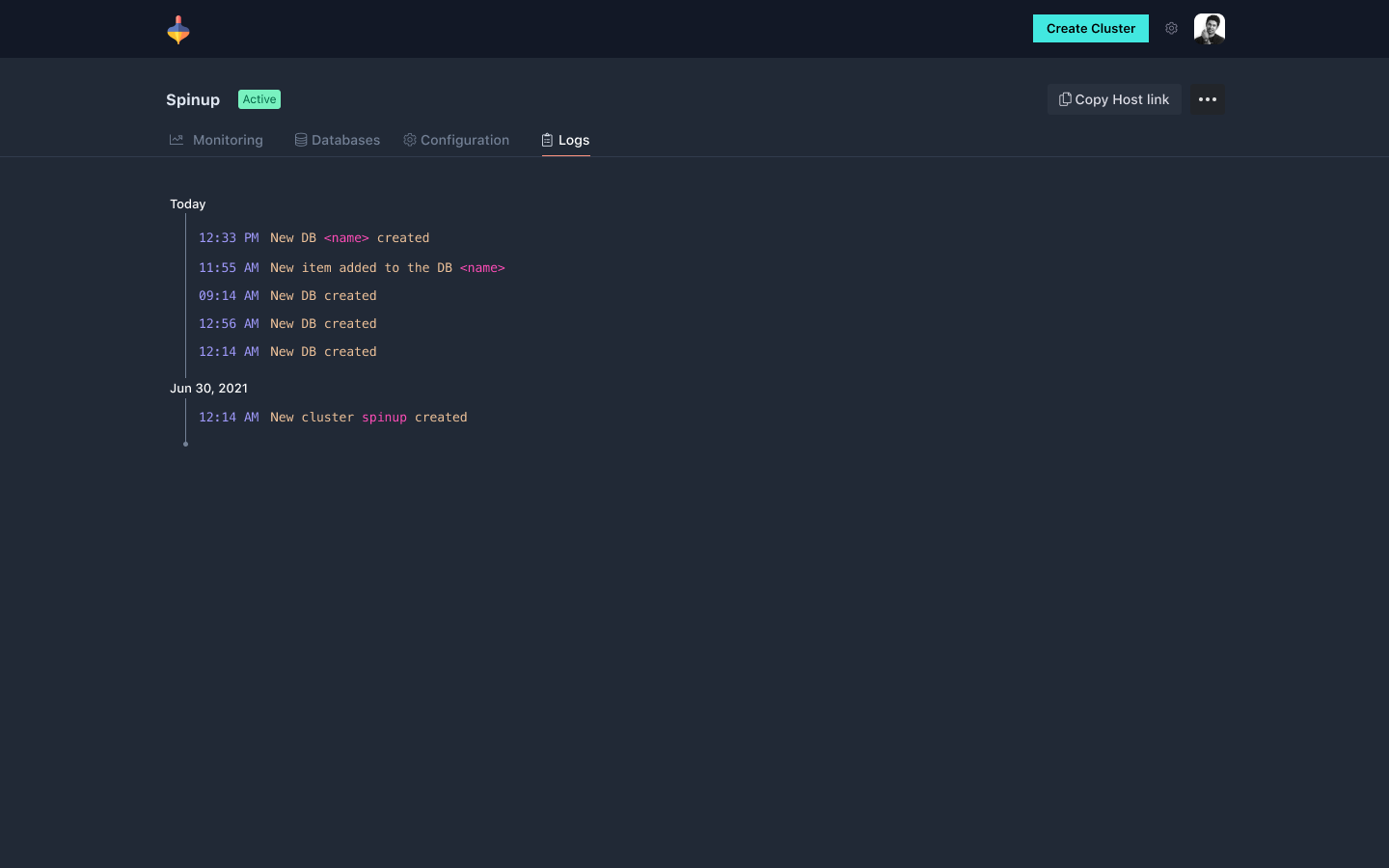Screen dimensions: 1389x868
Task: Click the Jun 30, 2021 date heading
Action: 208,388
